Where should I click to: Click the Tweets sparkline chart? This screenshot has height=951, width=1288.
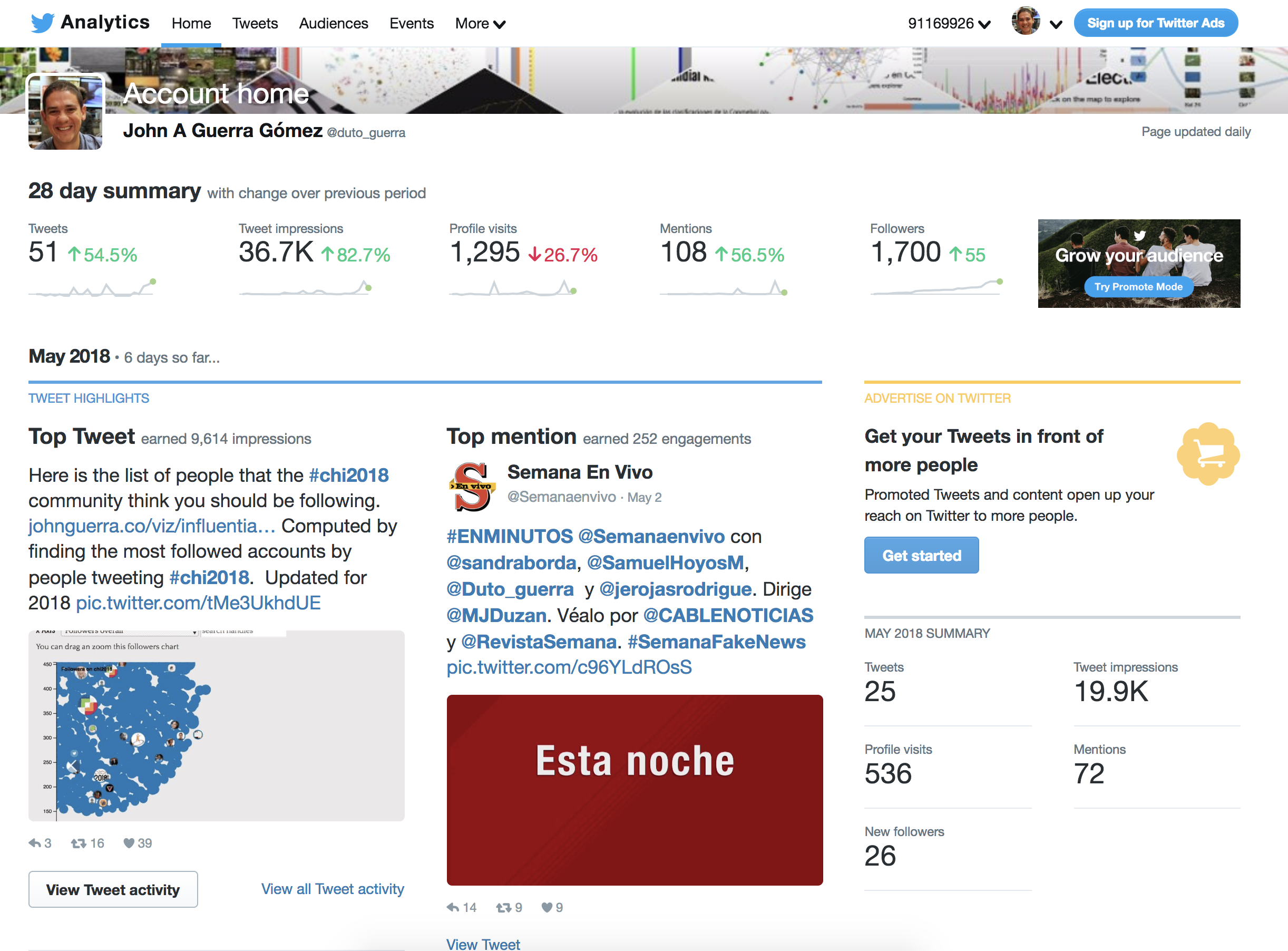point(92,287)
